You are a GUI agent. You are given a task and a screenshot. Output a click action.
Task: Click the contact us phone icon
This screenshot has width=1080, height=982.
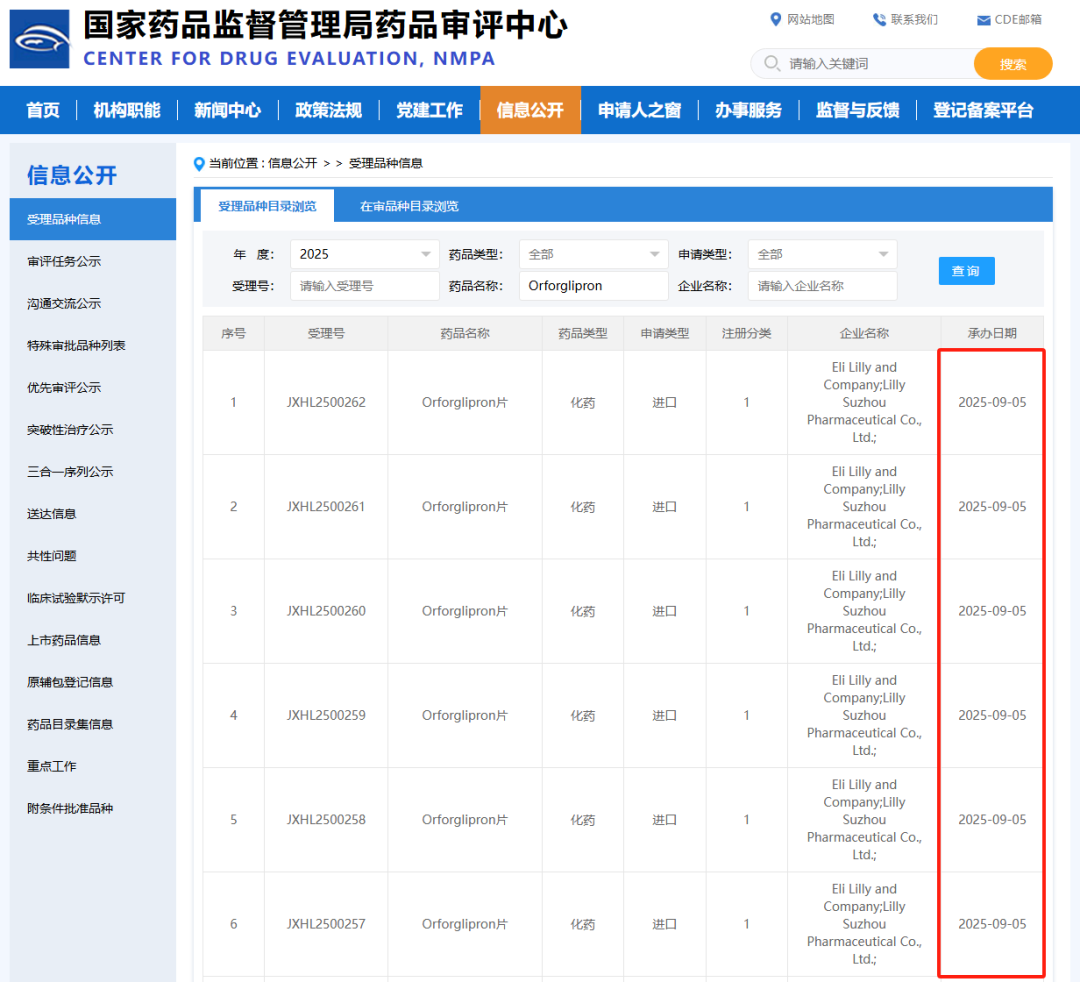point(880,19)
